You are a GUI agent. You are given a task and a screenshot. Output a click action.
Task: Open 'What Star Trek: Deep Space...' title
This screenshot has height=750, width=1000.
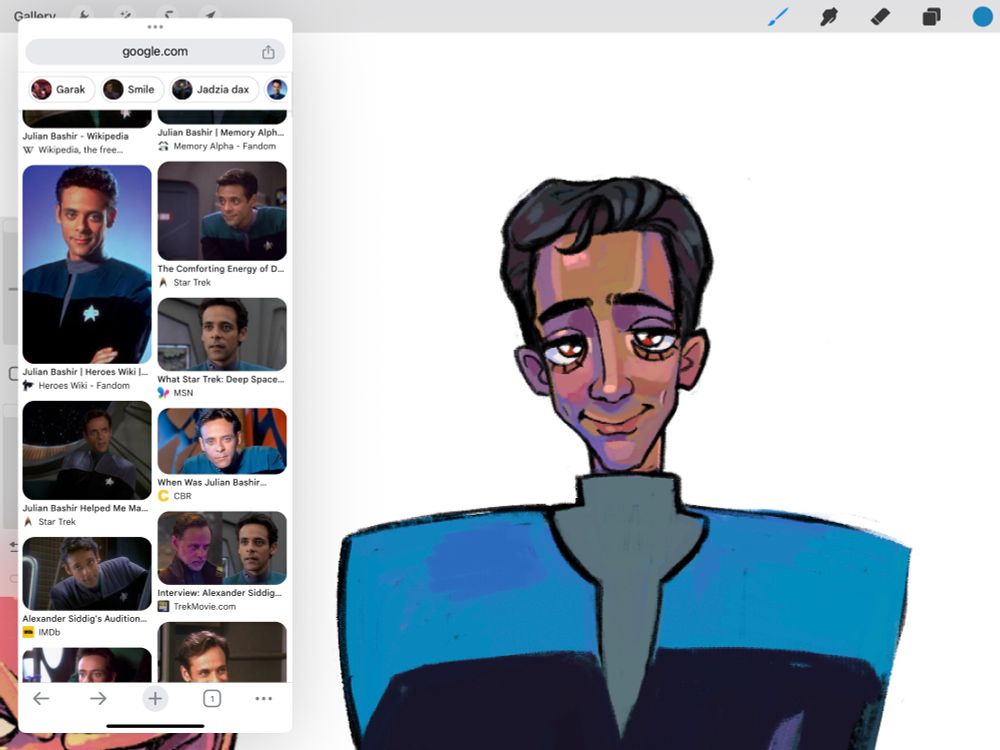[221, 379]
